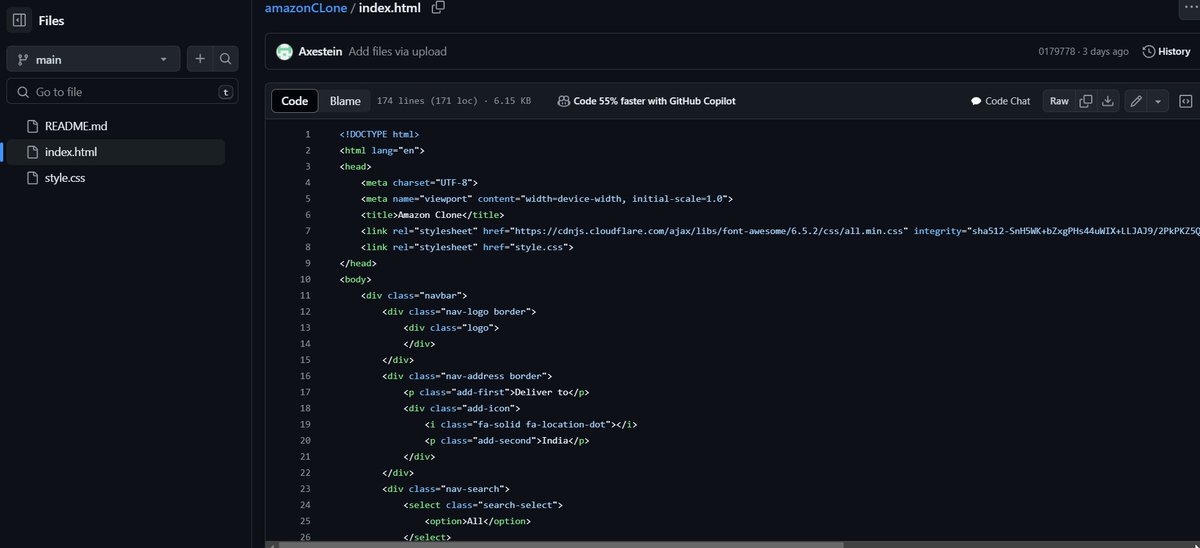Viewport: 1200px width, 548px height.
Task: Open Axestein's avatar profile
Action: point(284,51)
